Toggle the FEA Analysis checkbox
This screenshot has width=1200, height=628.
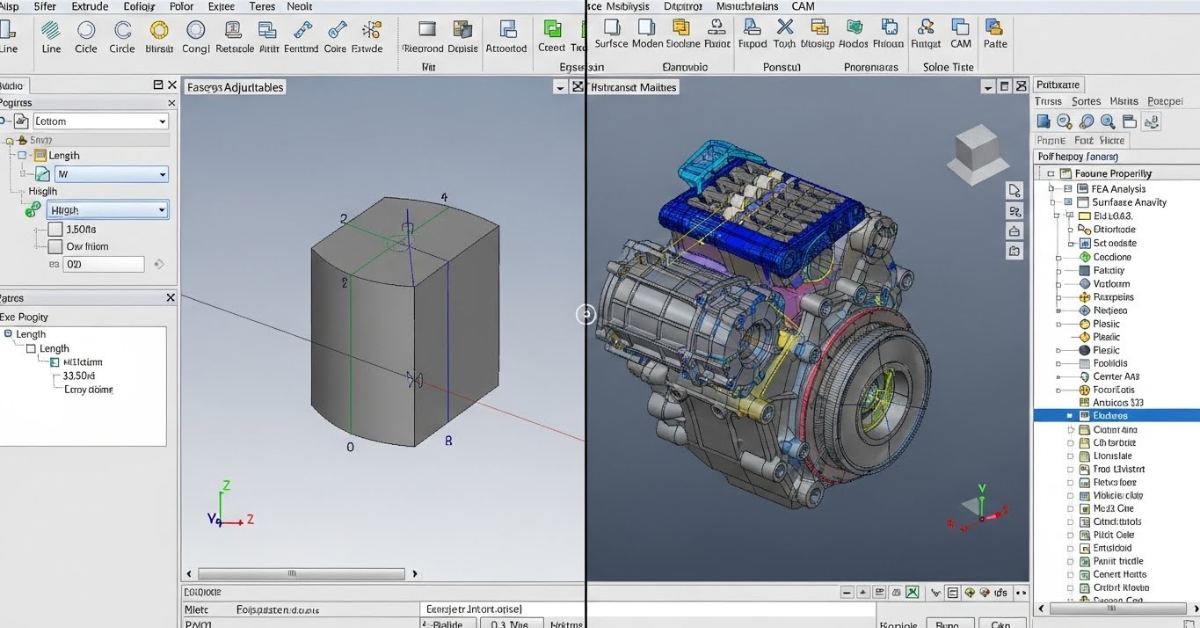tap(1068, 189)
